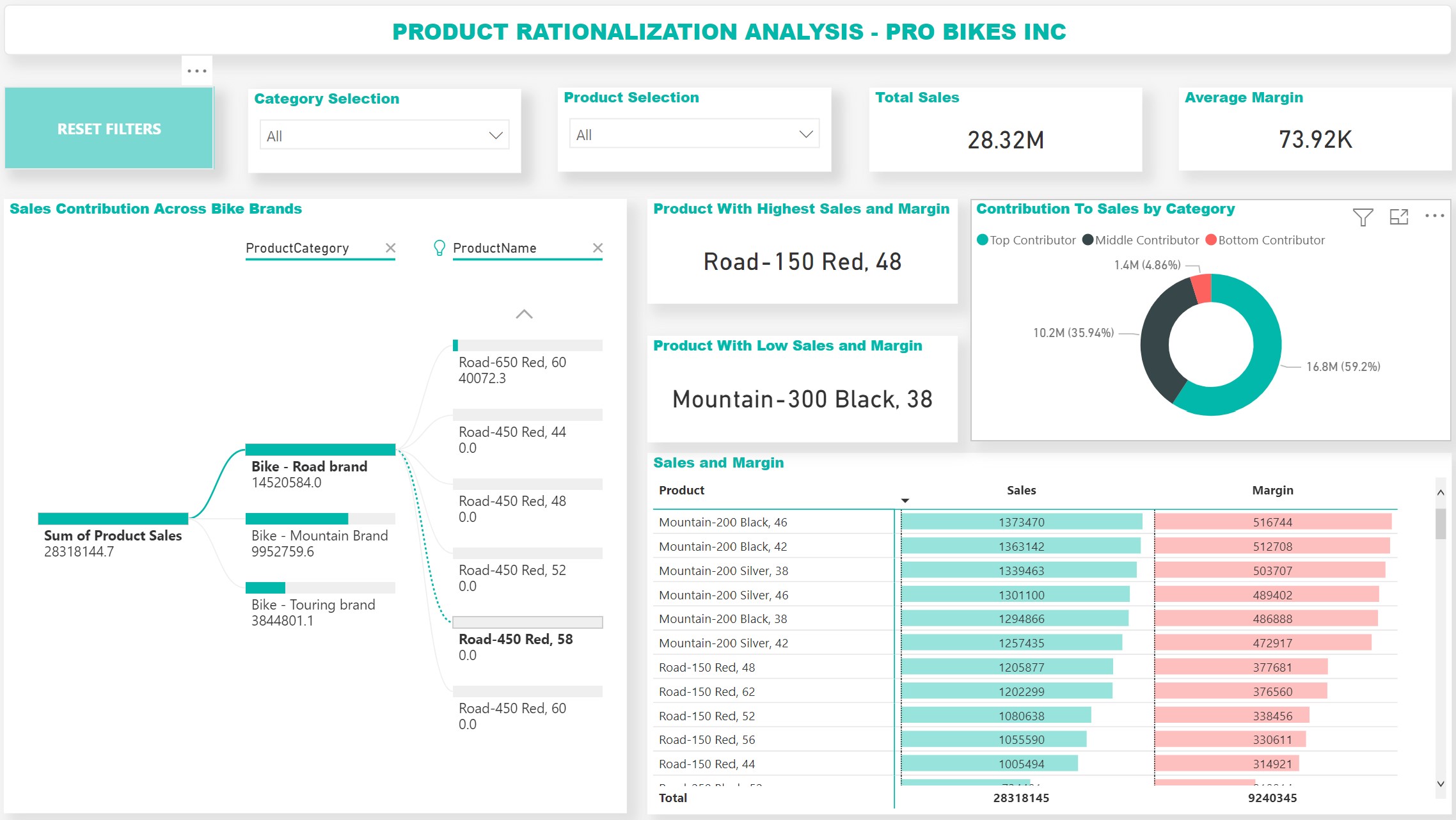Viewport: 1456px width, 820px height.
Task: Select the Road-150 Red, 52 row
Action: point(1025,716)
